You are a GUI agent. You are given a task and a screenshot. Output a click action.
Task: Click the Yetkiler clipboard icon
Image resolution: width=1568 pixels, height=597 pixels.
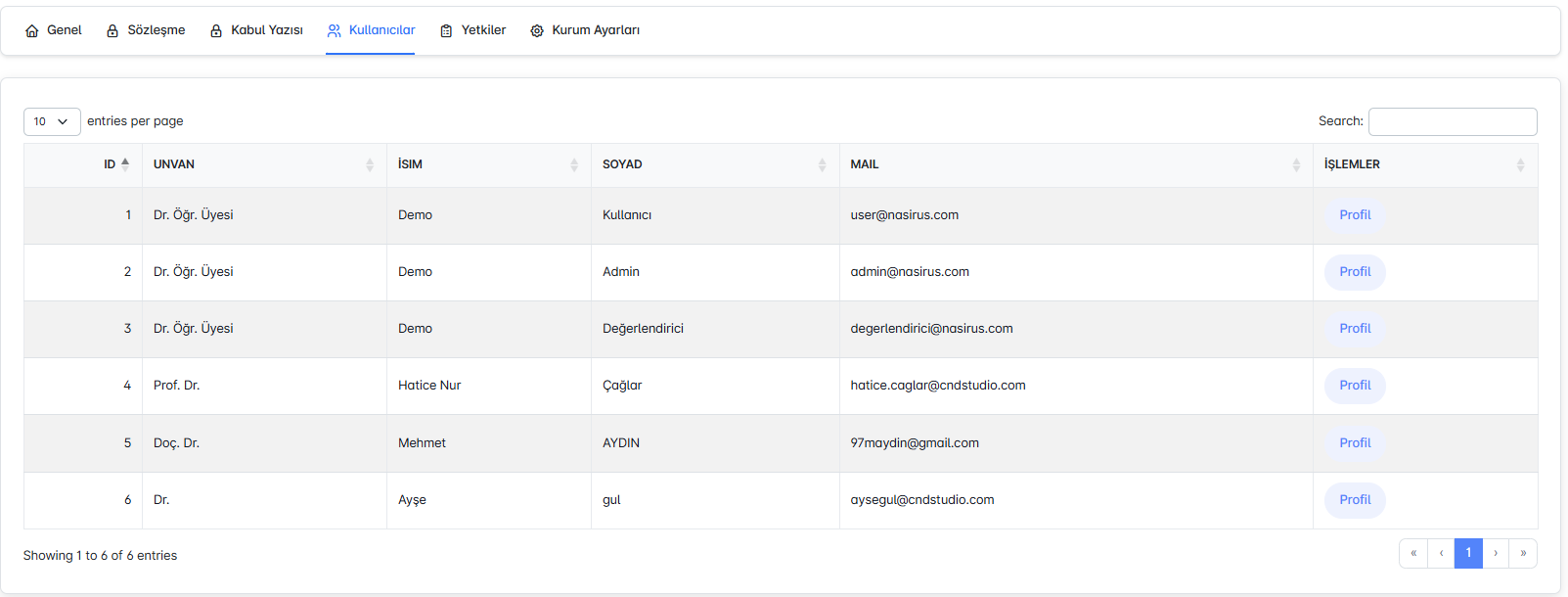[x=446, y=31]
